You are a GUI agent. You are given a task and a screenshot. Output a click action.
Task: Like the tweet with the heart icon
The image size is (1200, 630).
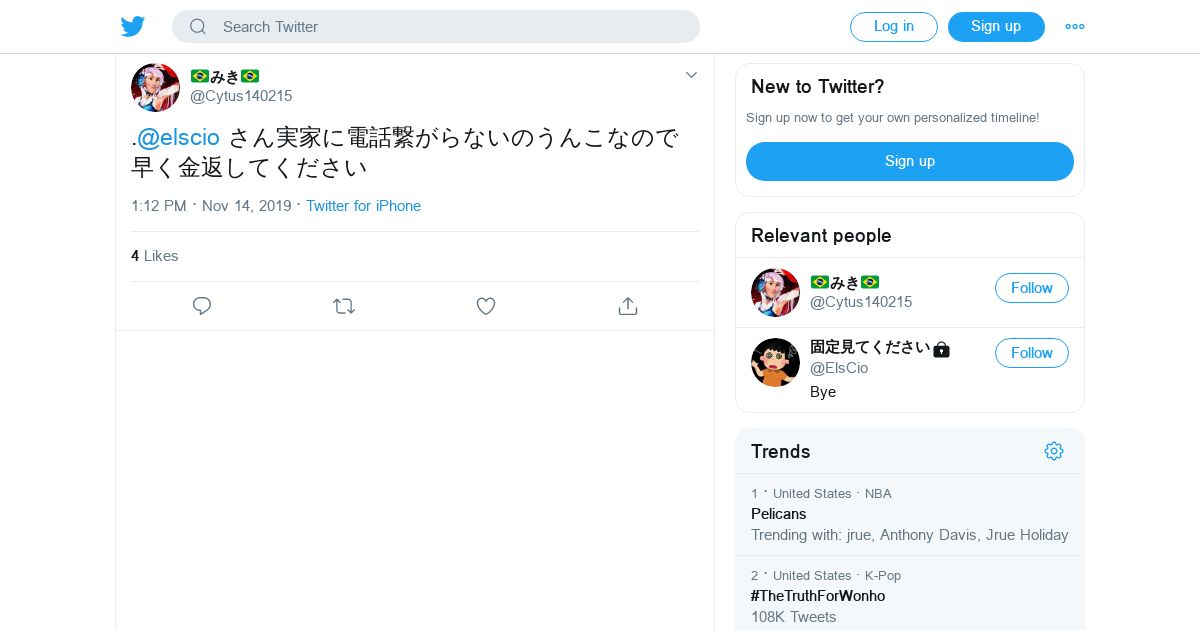pos(486,306)
